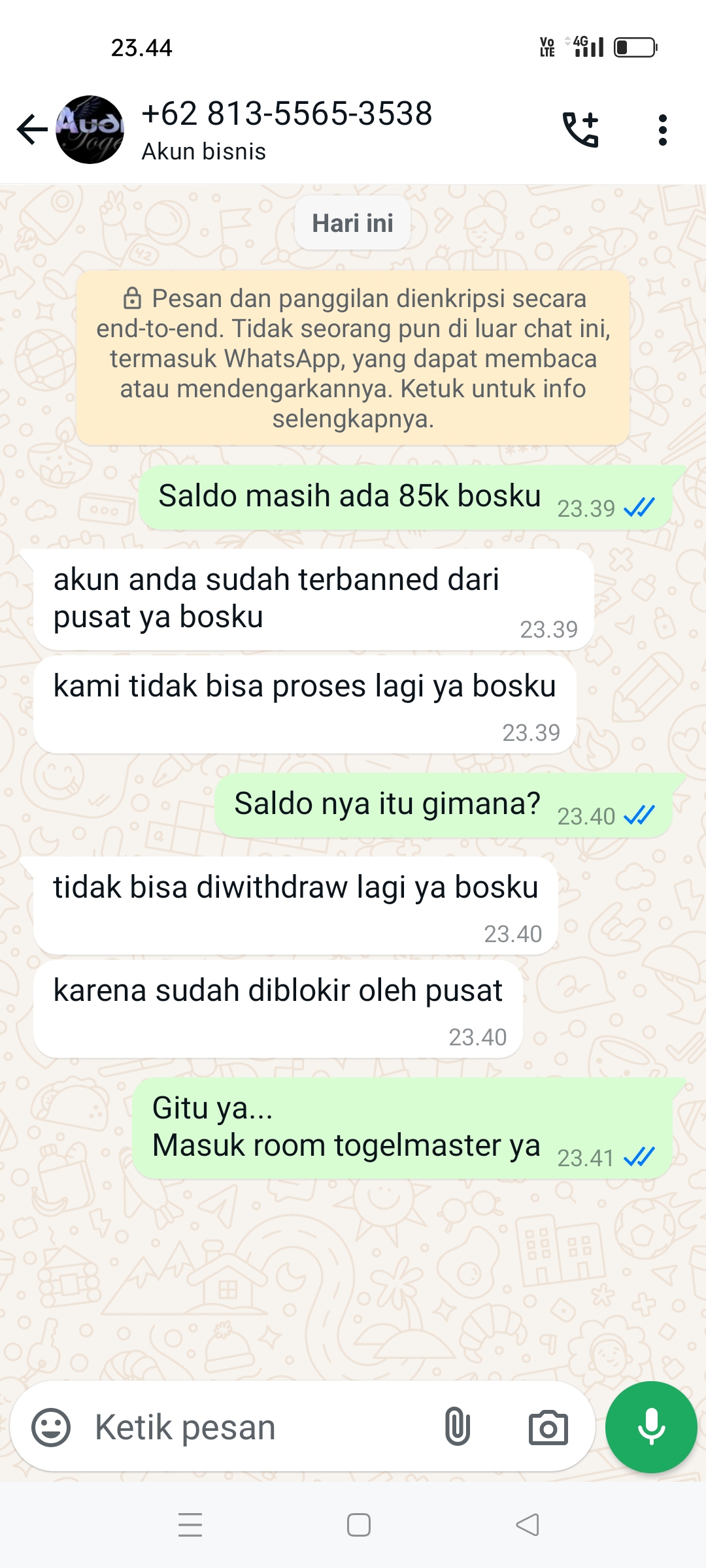The width and height of the screenshot is (706, 1568).
Task: Launch the camera from the message bar
Action: click(548, 1428)
